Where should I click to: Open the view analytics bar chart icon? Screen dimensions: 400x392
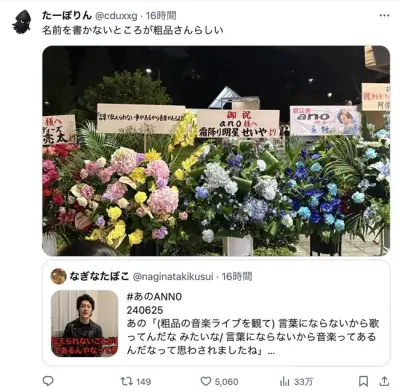click(x=284, y=381)
